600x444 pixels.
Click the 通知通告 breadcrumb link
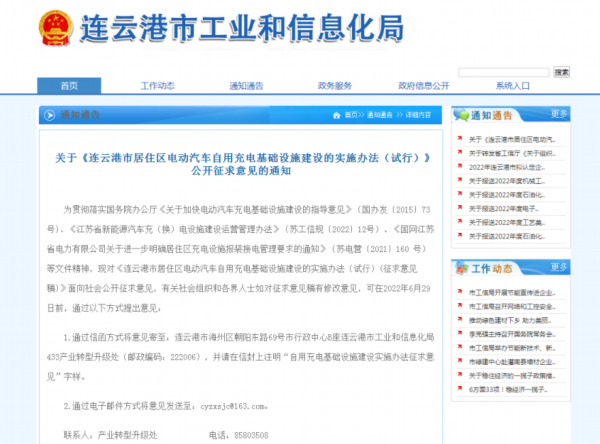[x=380, y=115]
